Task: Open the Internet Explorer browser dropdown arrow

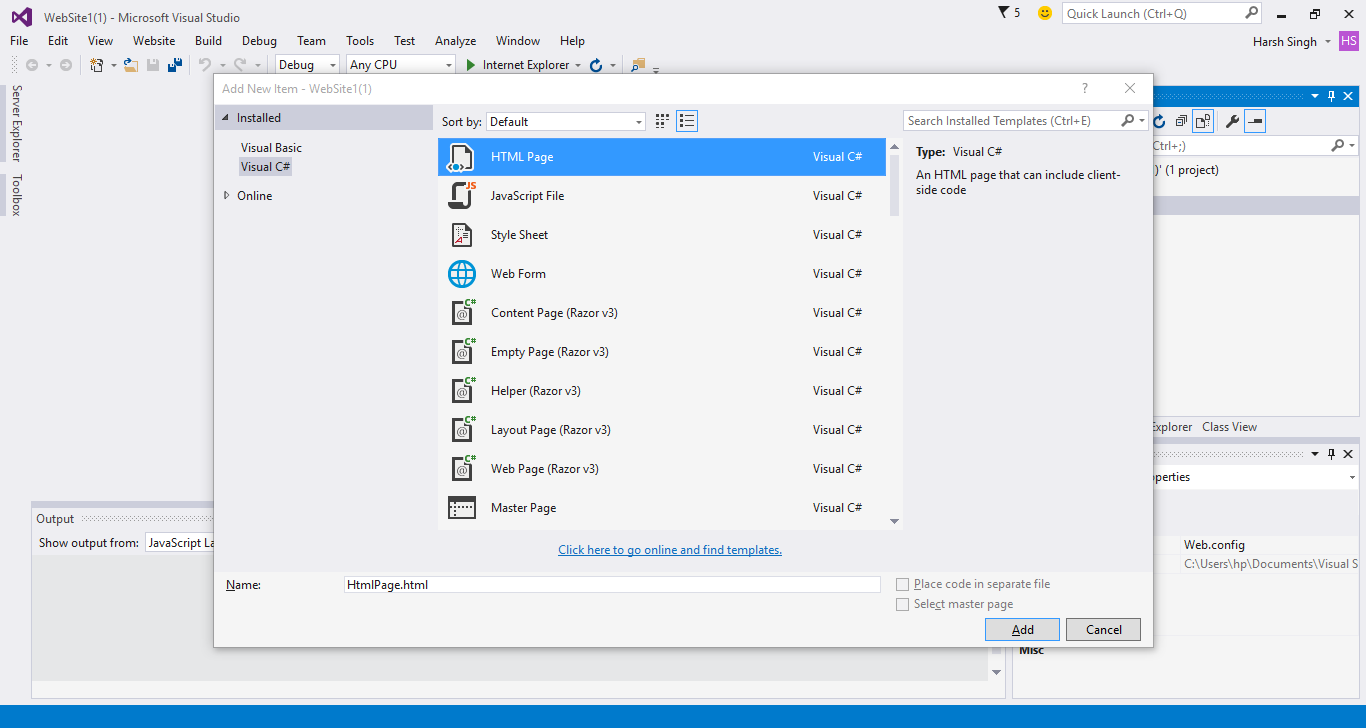Action: [578, 65]
